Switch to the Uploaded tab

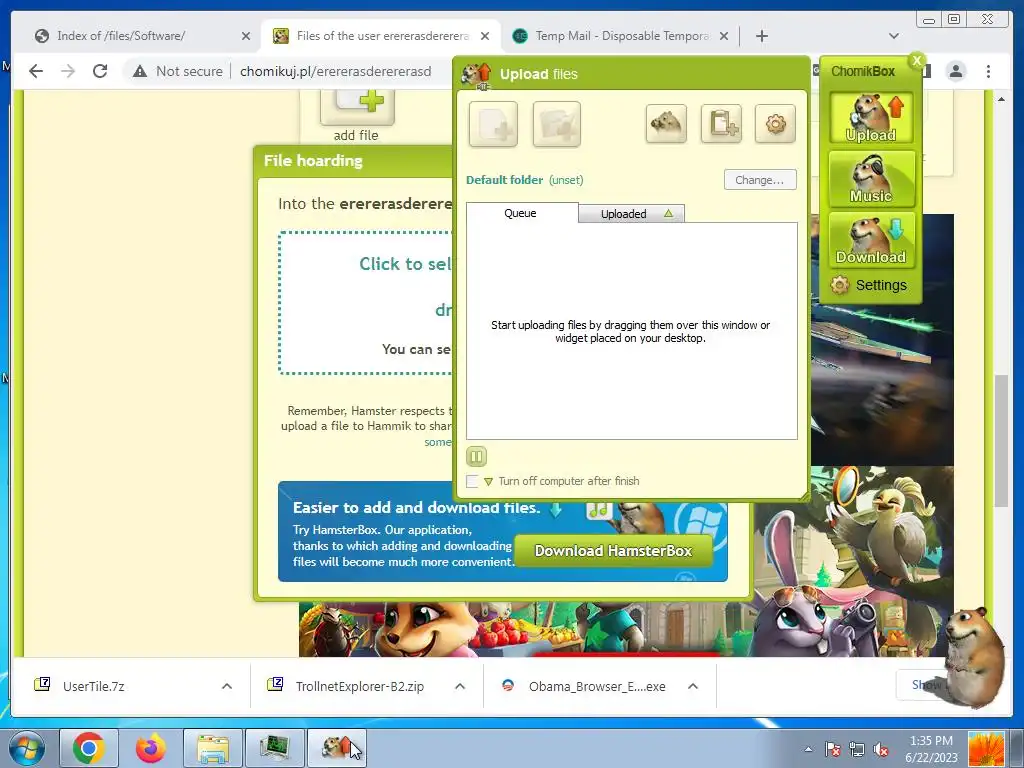pos(631,214)
